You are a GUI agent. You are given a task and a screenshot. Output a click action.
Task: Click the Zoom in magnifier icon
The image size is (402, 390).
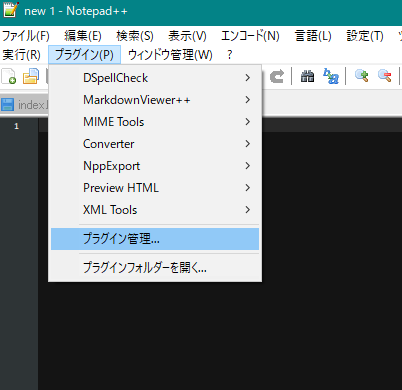(361, 76)
